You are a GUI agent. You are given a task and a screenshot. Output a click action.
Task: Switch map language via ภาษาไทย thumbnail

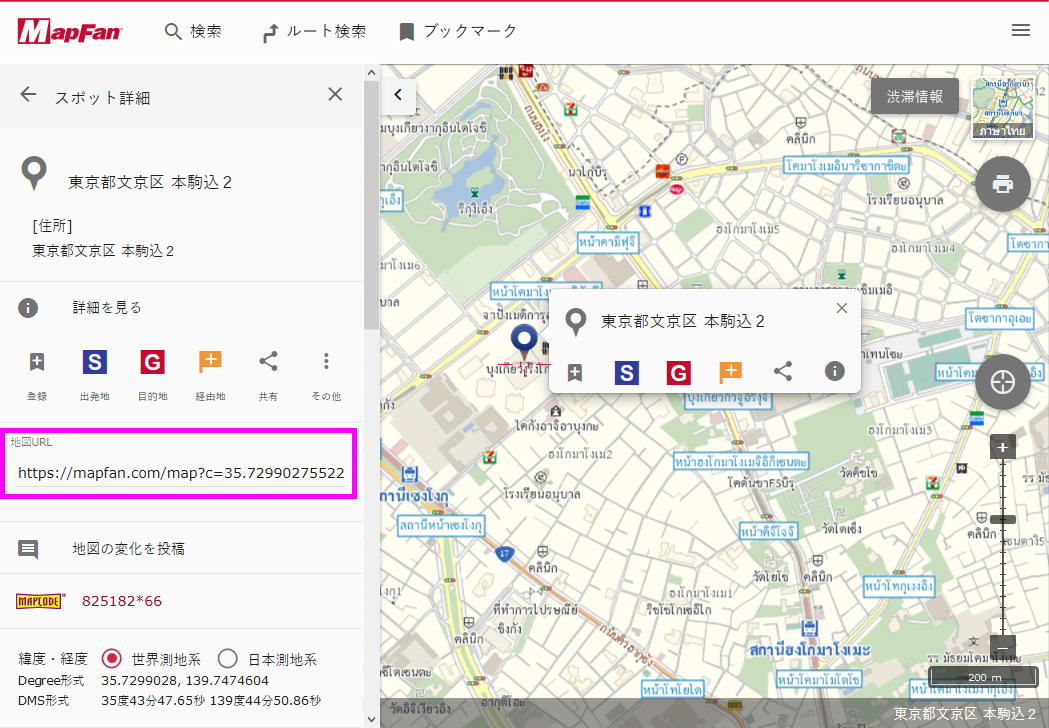click(1002, 108)
